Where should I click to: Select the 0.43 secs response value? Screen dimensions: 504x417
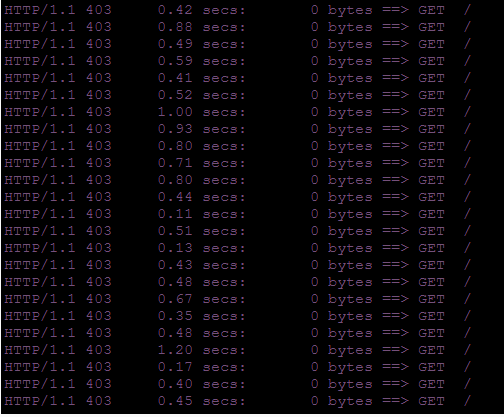coord(201,265)
